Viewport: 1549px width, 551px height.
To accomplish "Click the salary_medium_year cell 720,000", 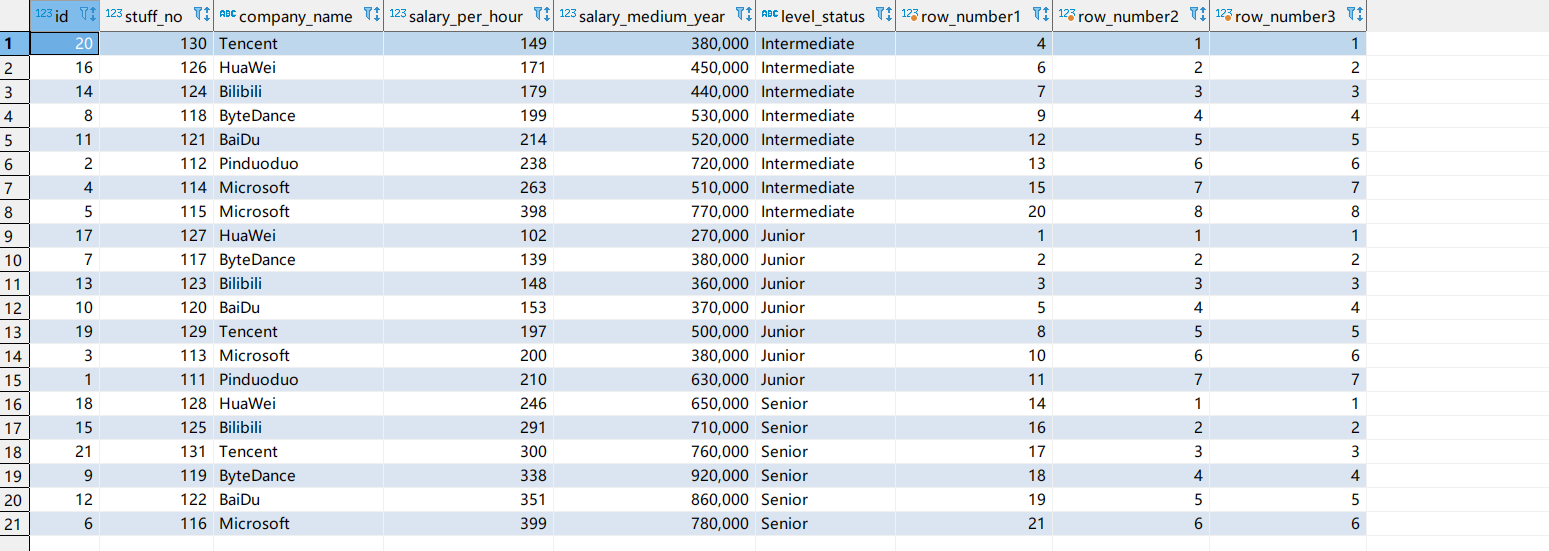I will click(x=654, y=163).
